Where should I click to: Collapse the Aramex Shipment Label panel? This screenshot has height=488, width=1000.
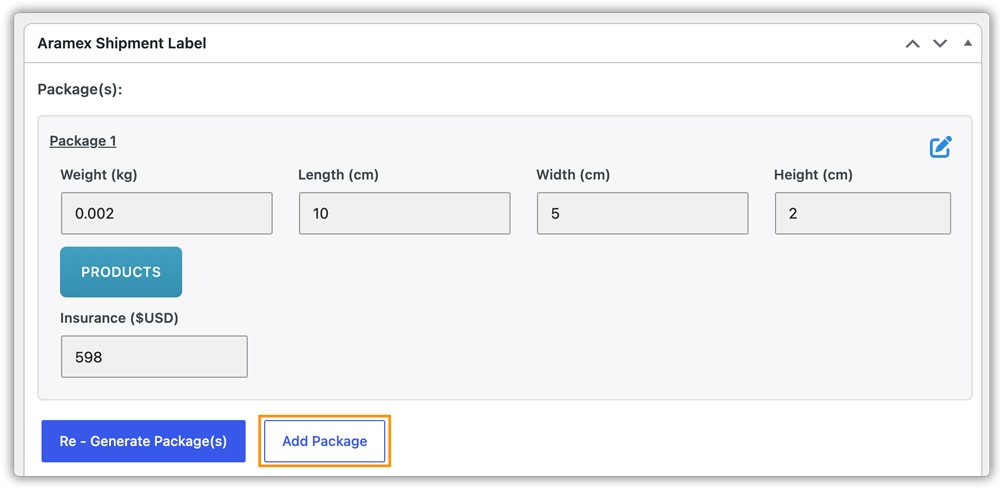click(967, 43)
